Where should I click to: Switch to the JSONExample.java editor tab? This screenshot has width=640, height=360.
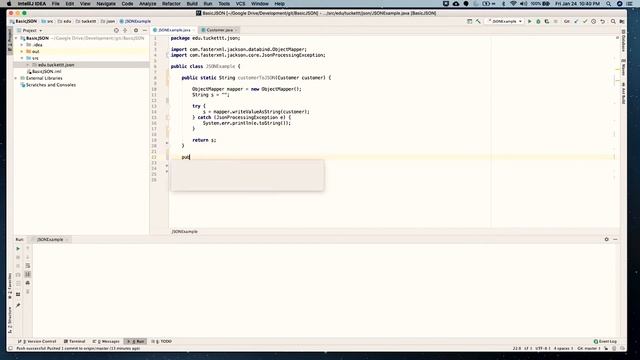pyautogui.click(x=174, y=30)
